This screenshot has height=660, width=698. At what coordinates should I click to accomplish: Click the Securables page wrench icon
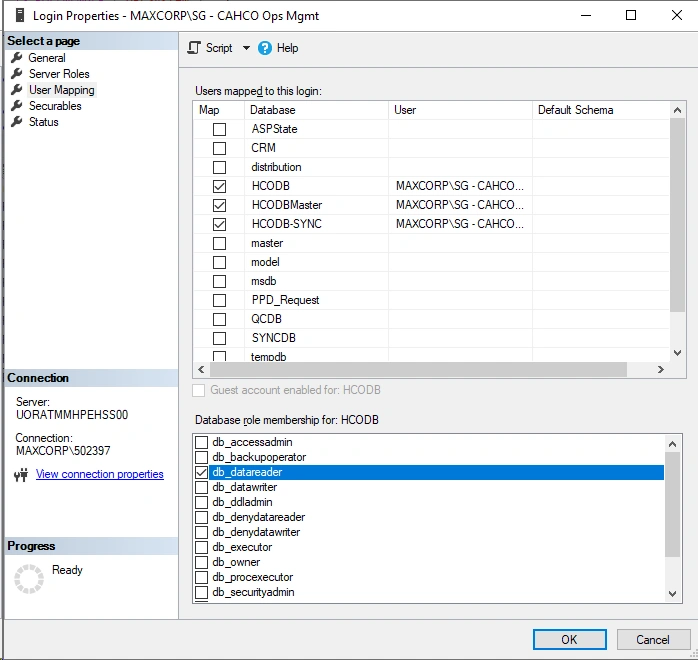tap(17, 106)
